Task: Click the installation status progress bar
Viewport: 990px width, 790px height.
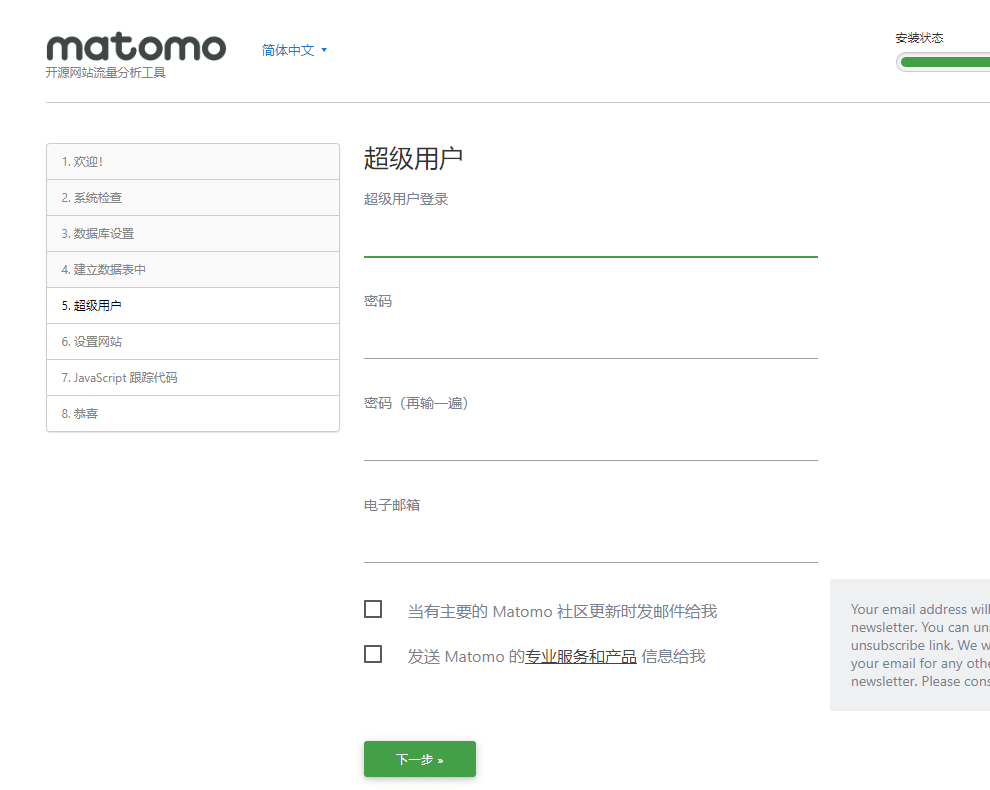Action: [x=945, y=62]
